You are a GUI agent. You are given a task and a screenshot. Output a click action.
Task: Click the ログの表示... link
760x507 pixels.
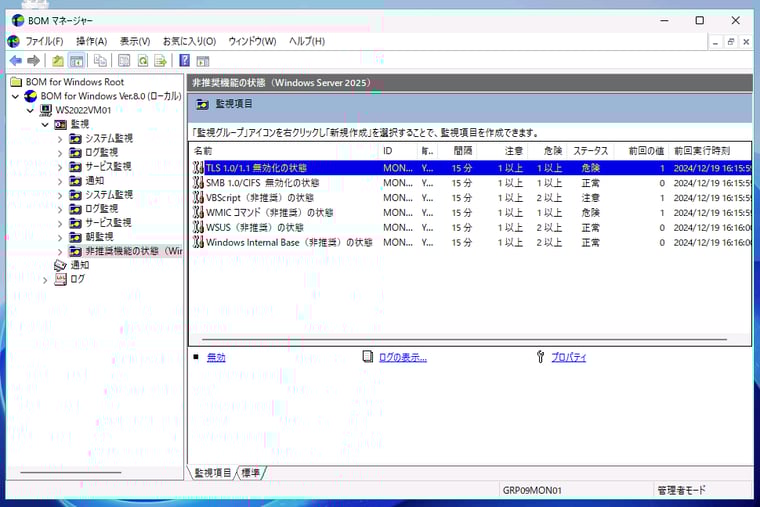point(402,357)
